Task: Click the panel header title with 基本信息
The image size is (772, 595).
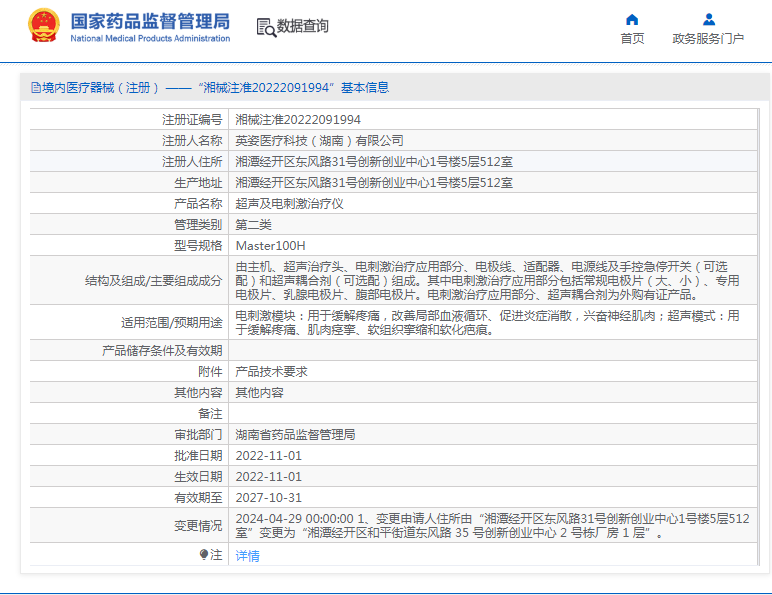Action: [x=216, y=88]
